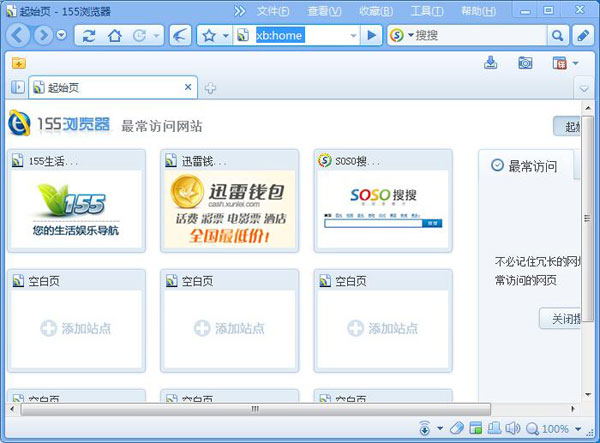
Task: Expand the status bar accelerator dropdown
Action: (x=440, y=428)
